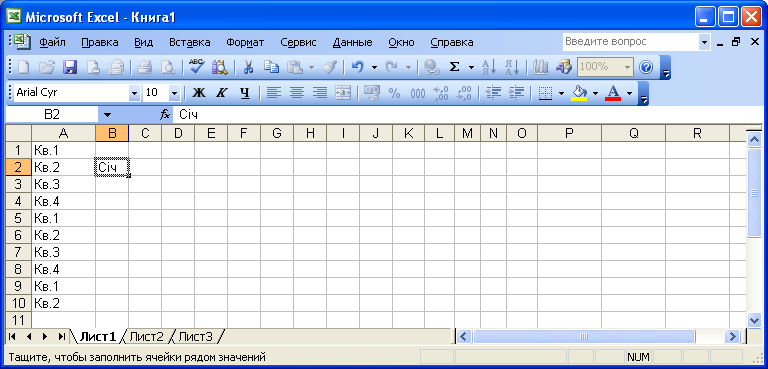Click the vertical scrollbar down arrow
The height and width of the screenshot is (369, 768).
coord(754,320)
